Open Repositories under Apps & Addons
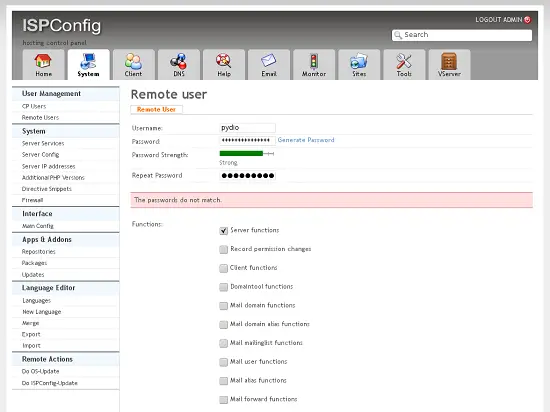550x412 pixels. [39, 251]
